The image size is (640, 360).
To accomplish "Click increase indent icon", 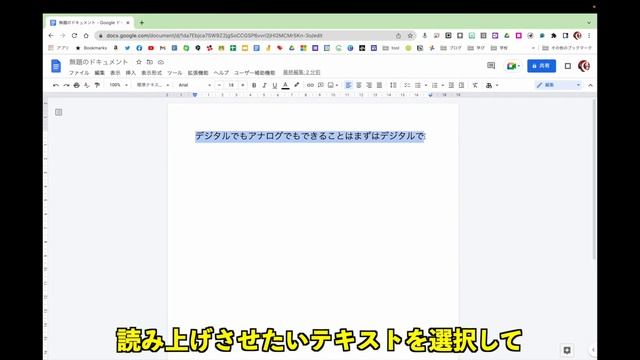I will tap(461, 85).
